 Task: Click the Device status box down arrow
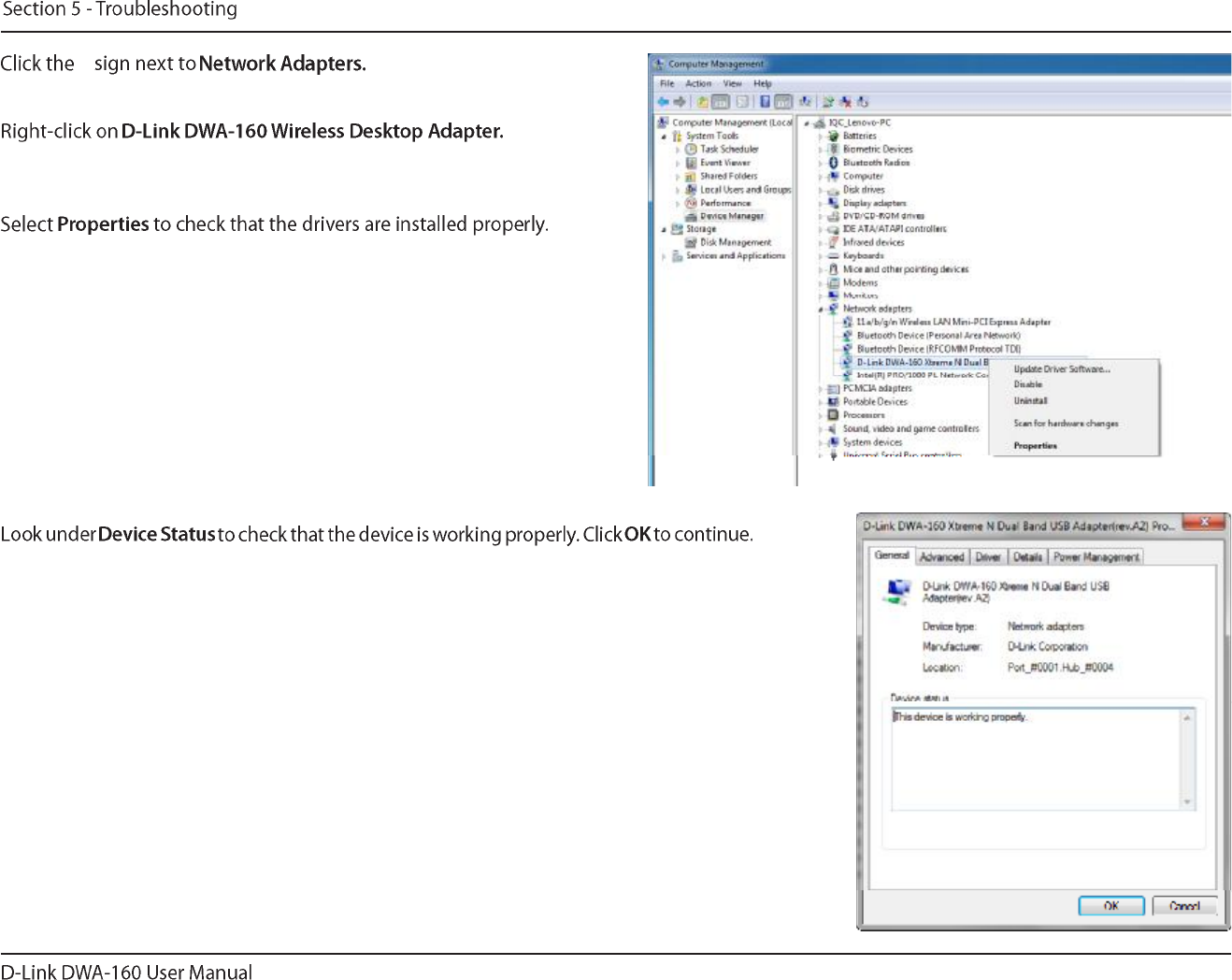point(1187,801)
